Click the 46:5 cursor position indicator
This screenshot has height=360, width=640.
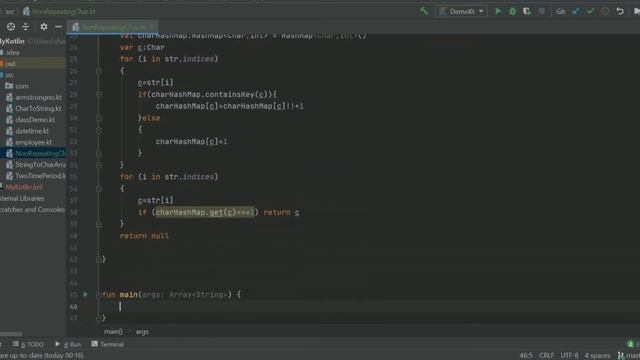coord(526,356)
